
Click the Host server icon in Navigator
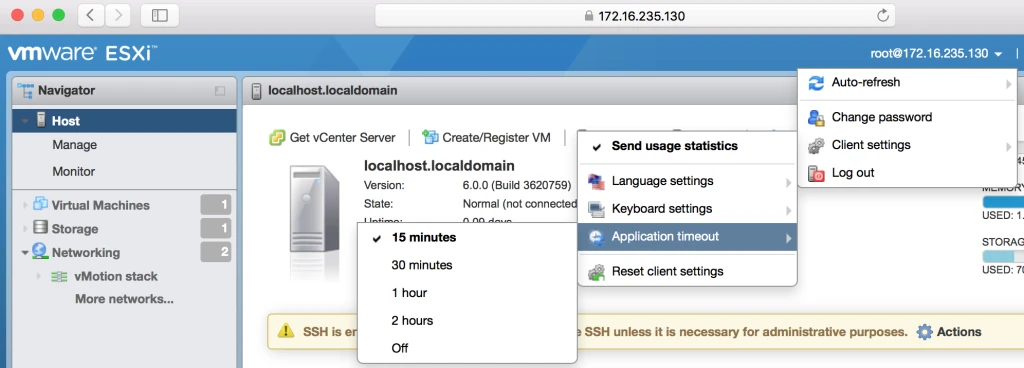click(x=41, y=121)
